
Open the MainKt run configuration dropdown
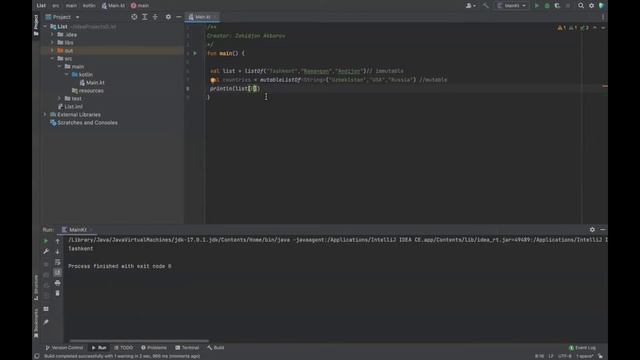(511, 6)
